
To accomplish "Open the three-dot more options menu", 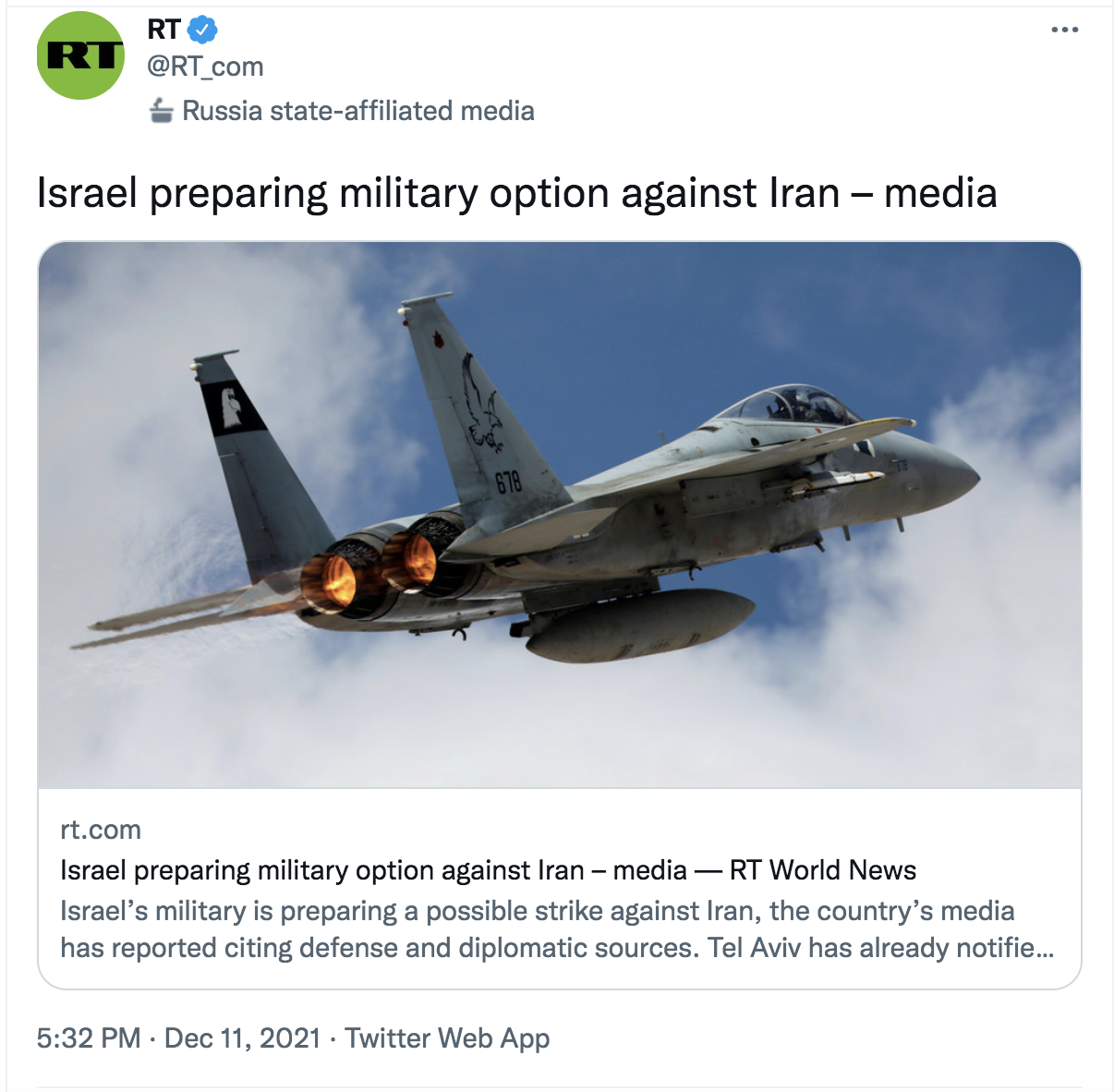I will pos(1064,30).
